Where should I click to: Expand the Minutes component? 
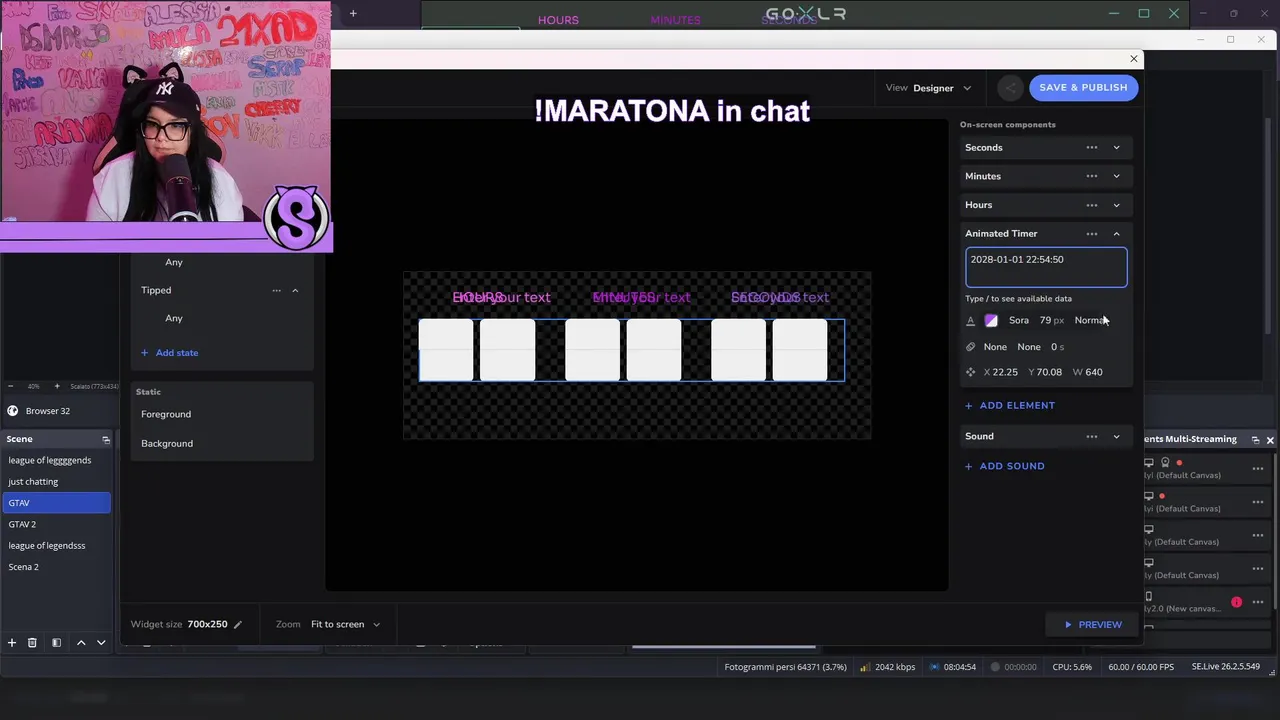click(x=1117, y=176)
